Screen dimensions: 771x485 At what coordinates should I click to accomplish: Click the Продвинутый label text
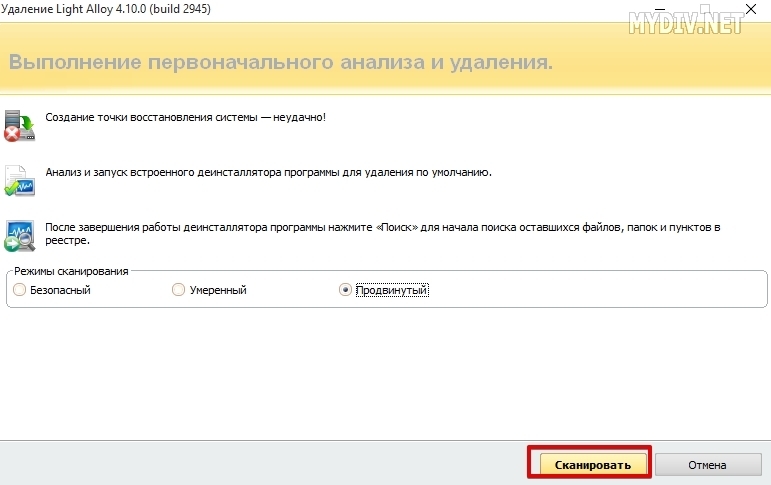tap(392, 290)
